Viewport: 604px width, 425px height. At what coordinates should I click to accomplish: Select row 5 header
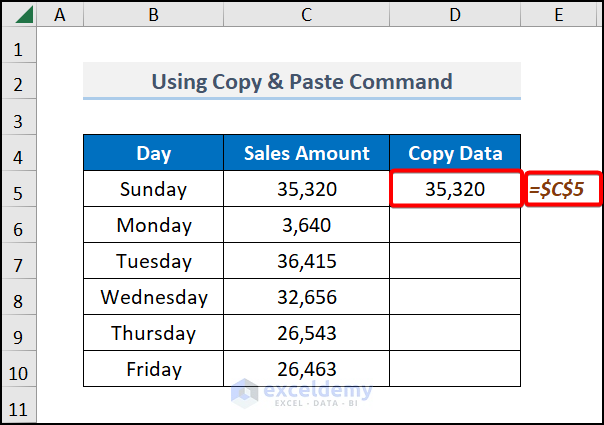click(20, 190)
